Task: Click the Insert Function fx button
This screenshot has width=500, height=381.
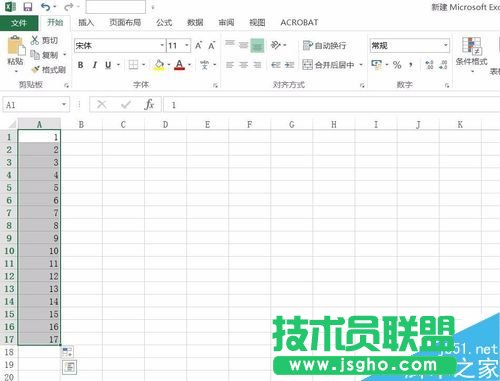Action: point(149,105)
